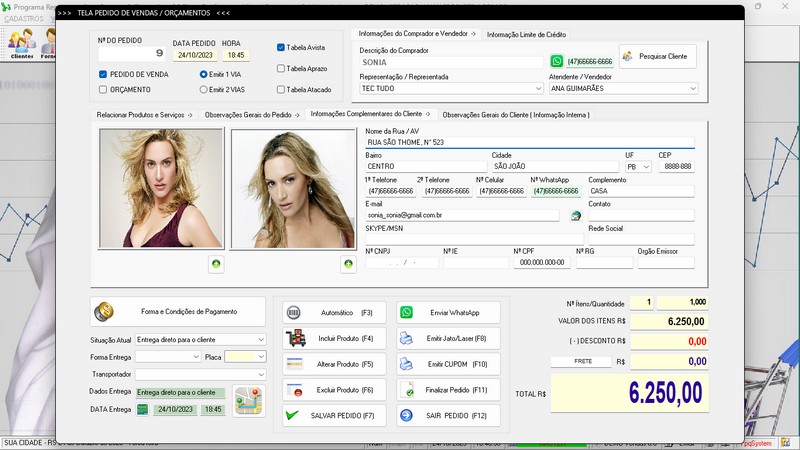Check the Tabela Aprazo option
The width and height of the screenshot is (800, 450).
[x=281, y=69]
